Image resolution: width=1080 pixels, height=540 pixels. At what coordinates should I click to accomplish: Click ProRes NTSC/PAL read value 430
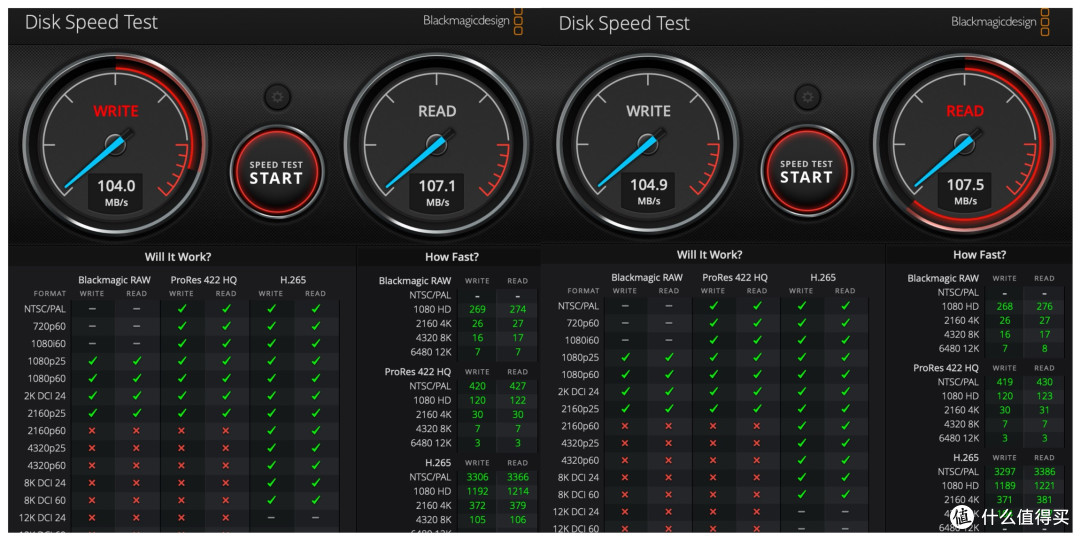click(1044, 382)
